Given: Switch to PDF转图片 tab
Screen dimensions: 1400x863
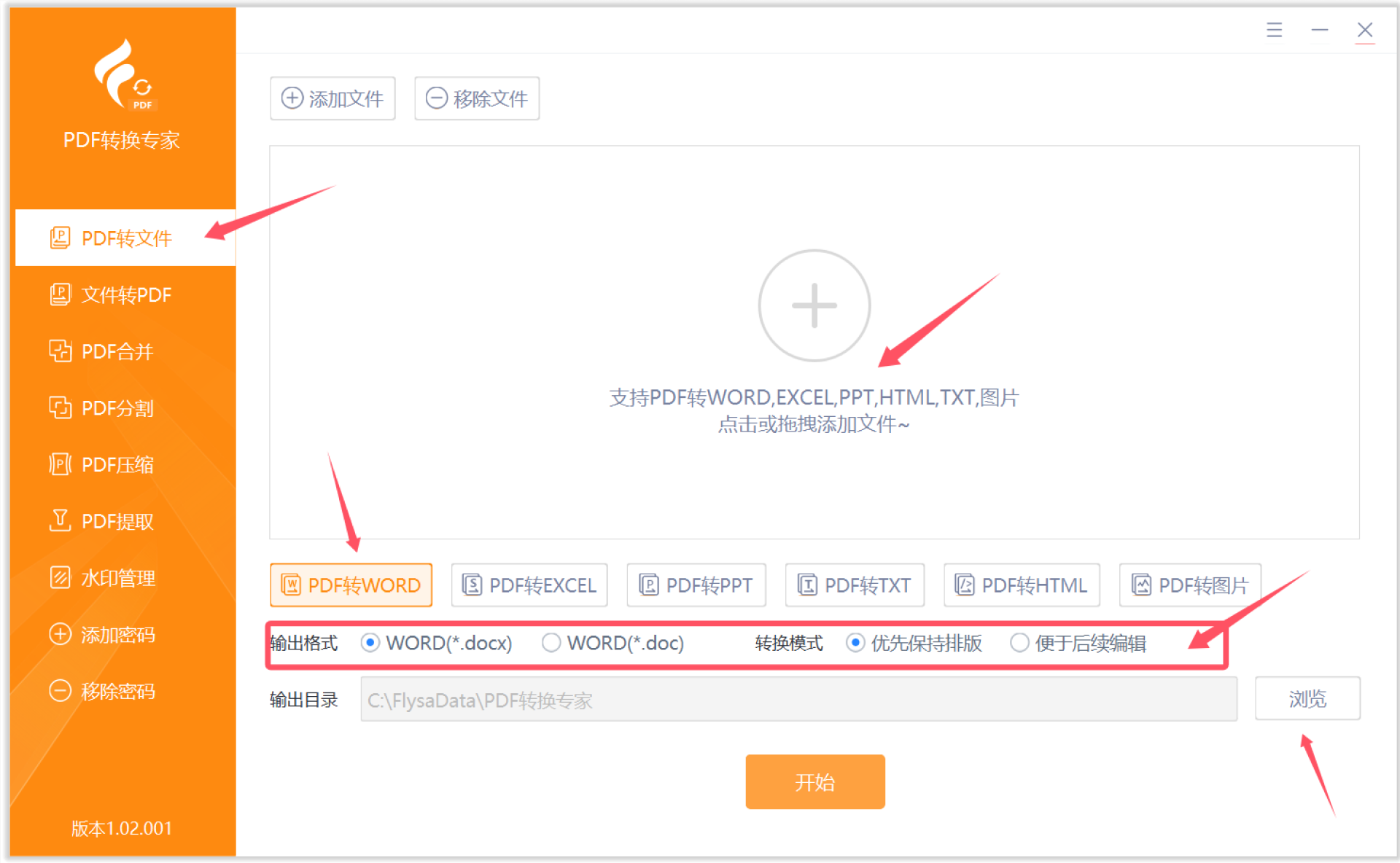Looking at the screenshot, I should point(1189,585).
